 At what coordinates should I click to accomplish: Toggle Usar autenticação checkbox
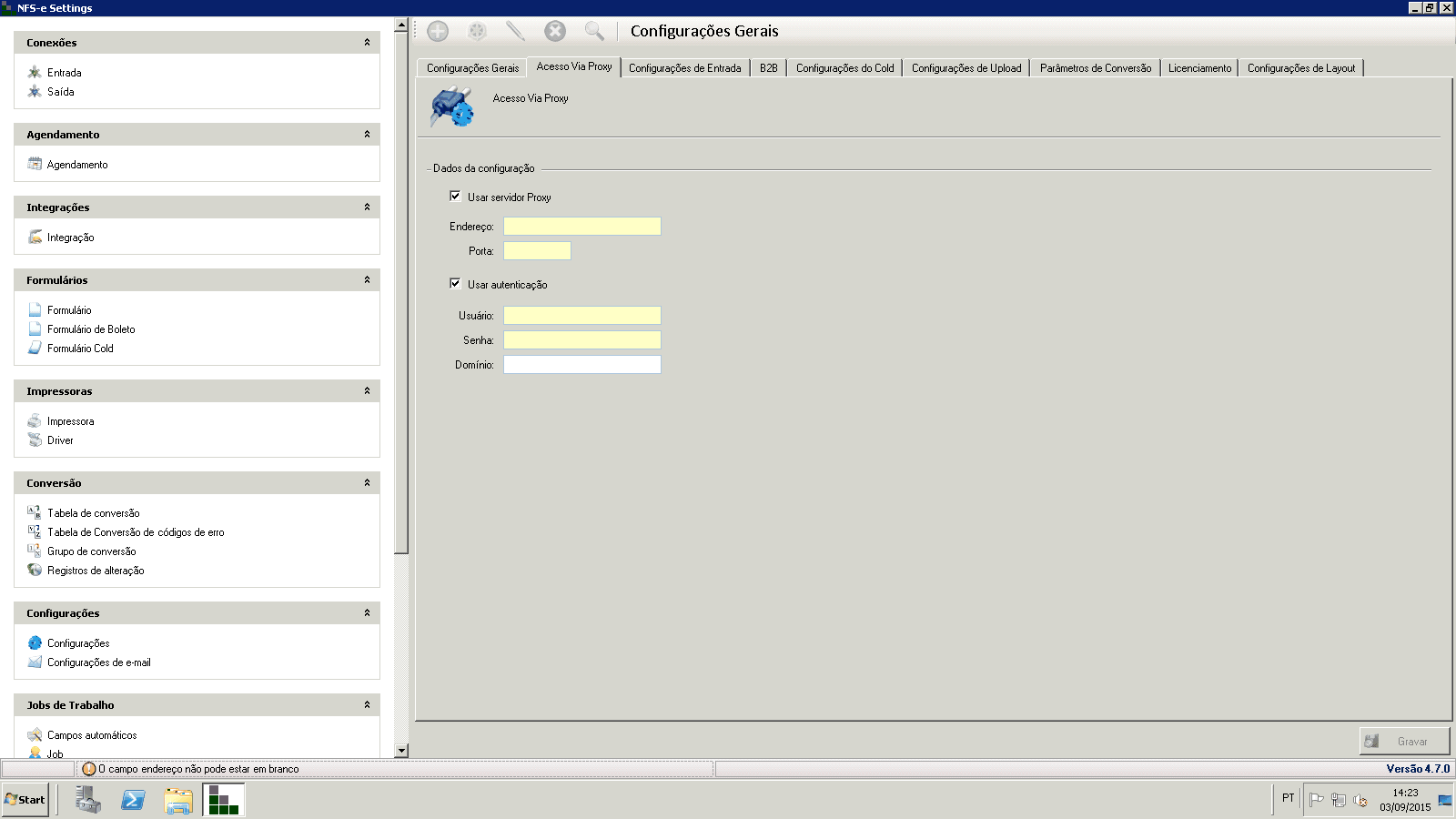tap(455, 284)
